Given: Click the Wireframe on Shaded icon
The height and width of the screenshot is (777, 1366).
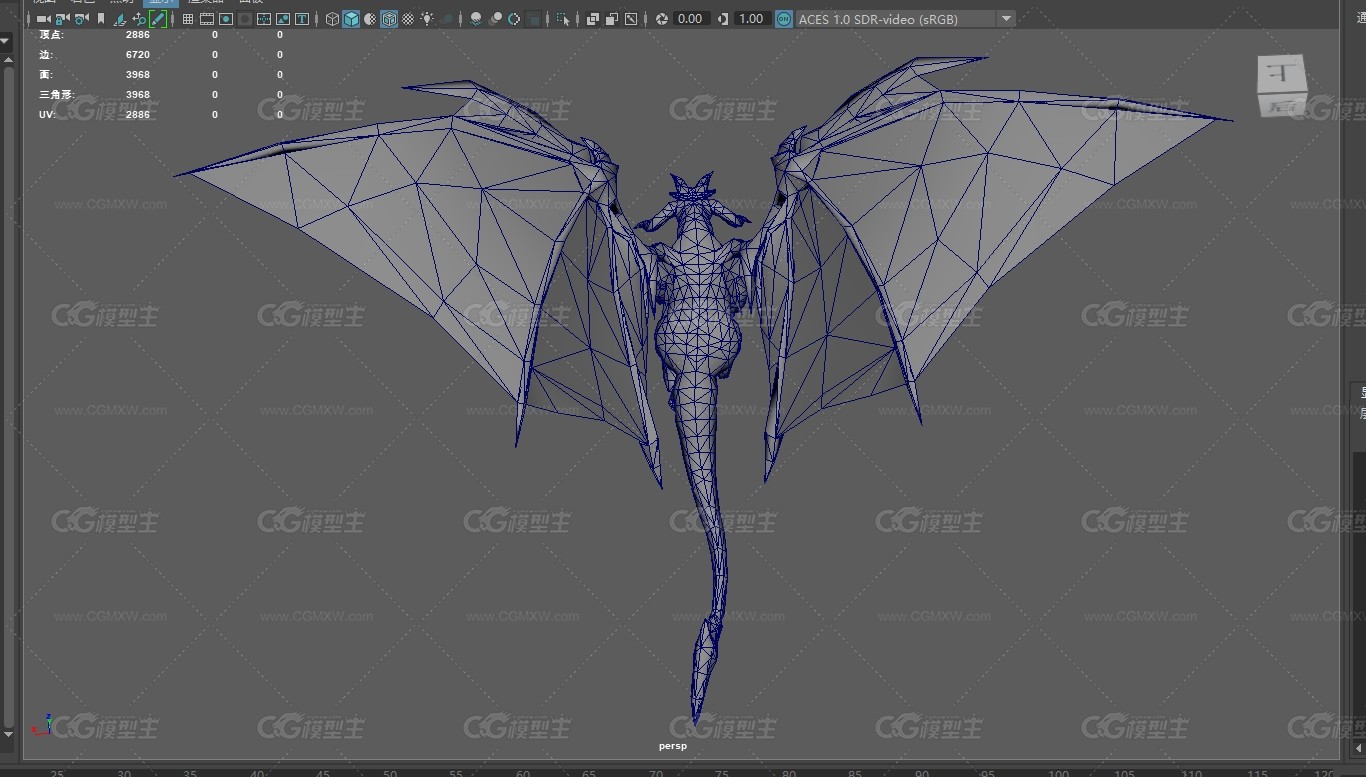Looking at the screenshot, I should 389,19.
